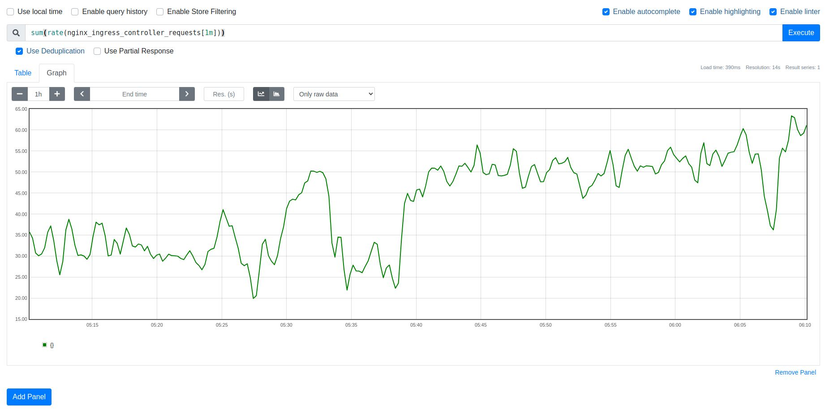Enable the Use local time checkbox

[x=11, y=12]
